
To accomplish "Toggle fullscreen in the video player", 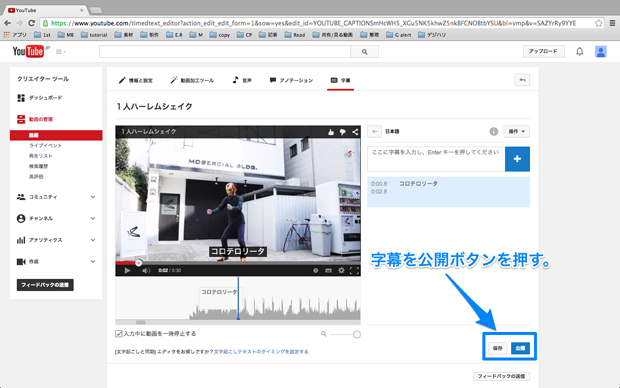I will tap(354, 271).
